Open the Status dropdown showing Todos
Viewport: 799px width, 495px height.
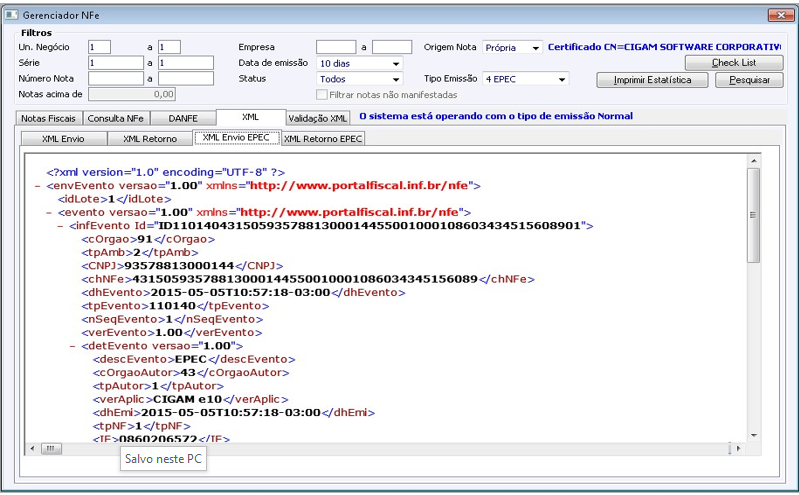click(x=359, y=79)
